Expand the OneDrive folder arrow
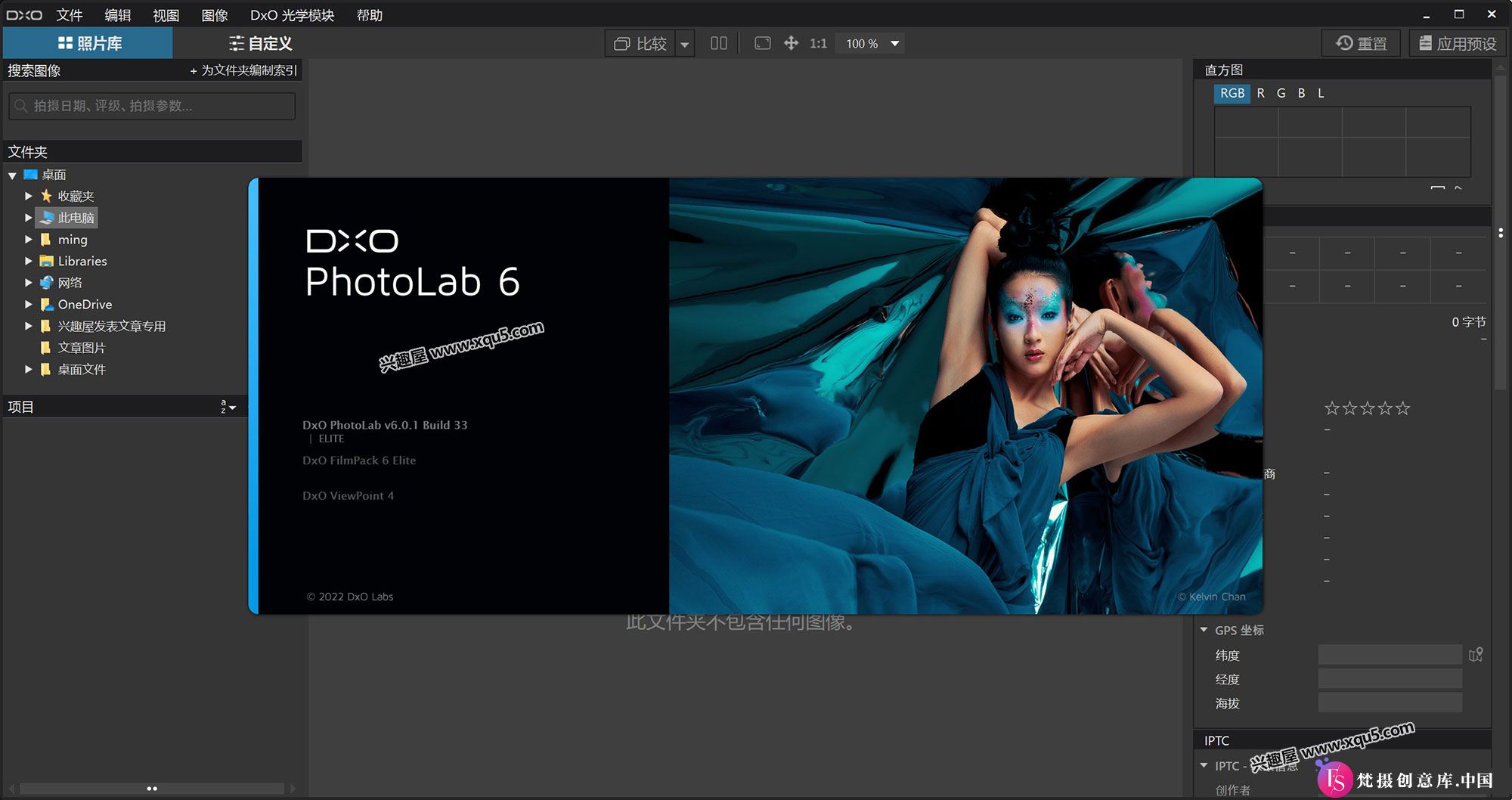Screen dimensions: 1512x800 point(28,304)
